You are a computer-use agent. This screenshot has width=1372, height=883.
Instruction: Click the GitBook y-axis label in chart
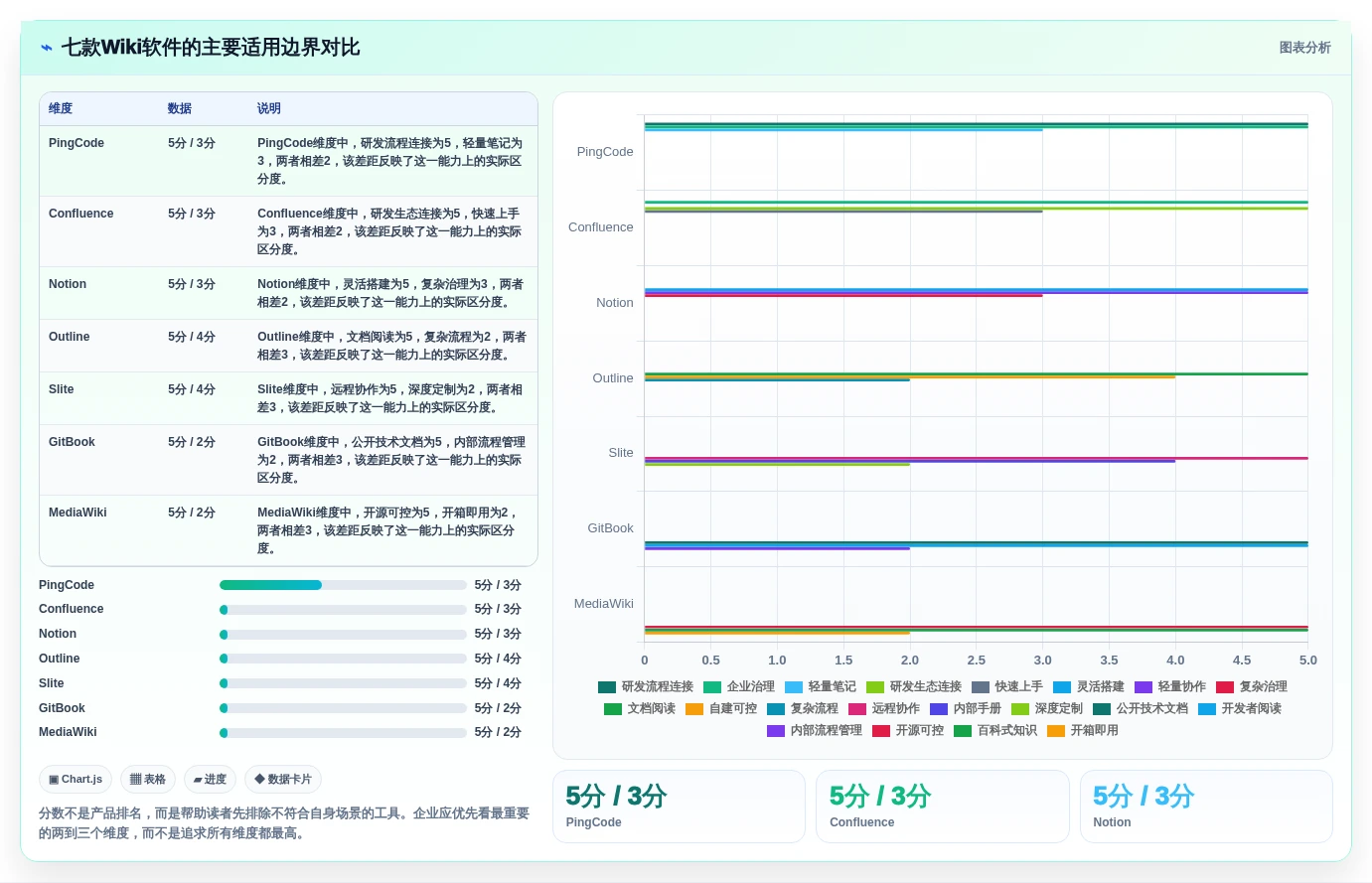click(x=610, y=528)
